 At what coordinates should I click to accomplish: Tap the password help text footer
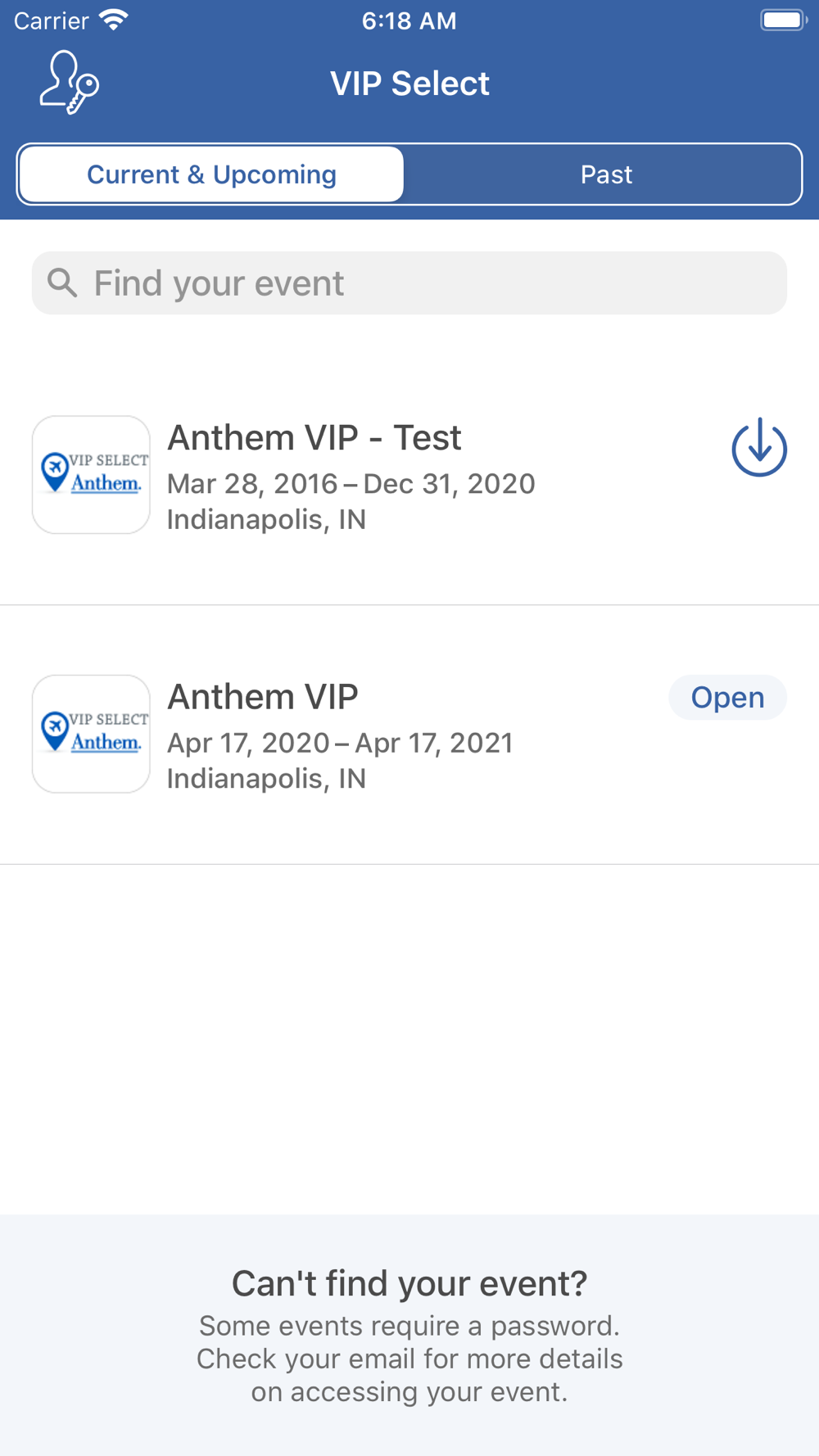pos(409,1359)
